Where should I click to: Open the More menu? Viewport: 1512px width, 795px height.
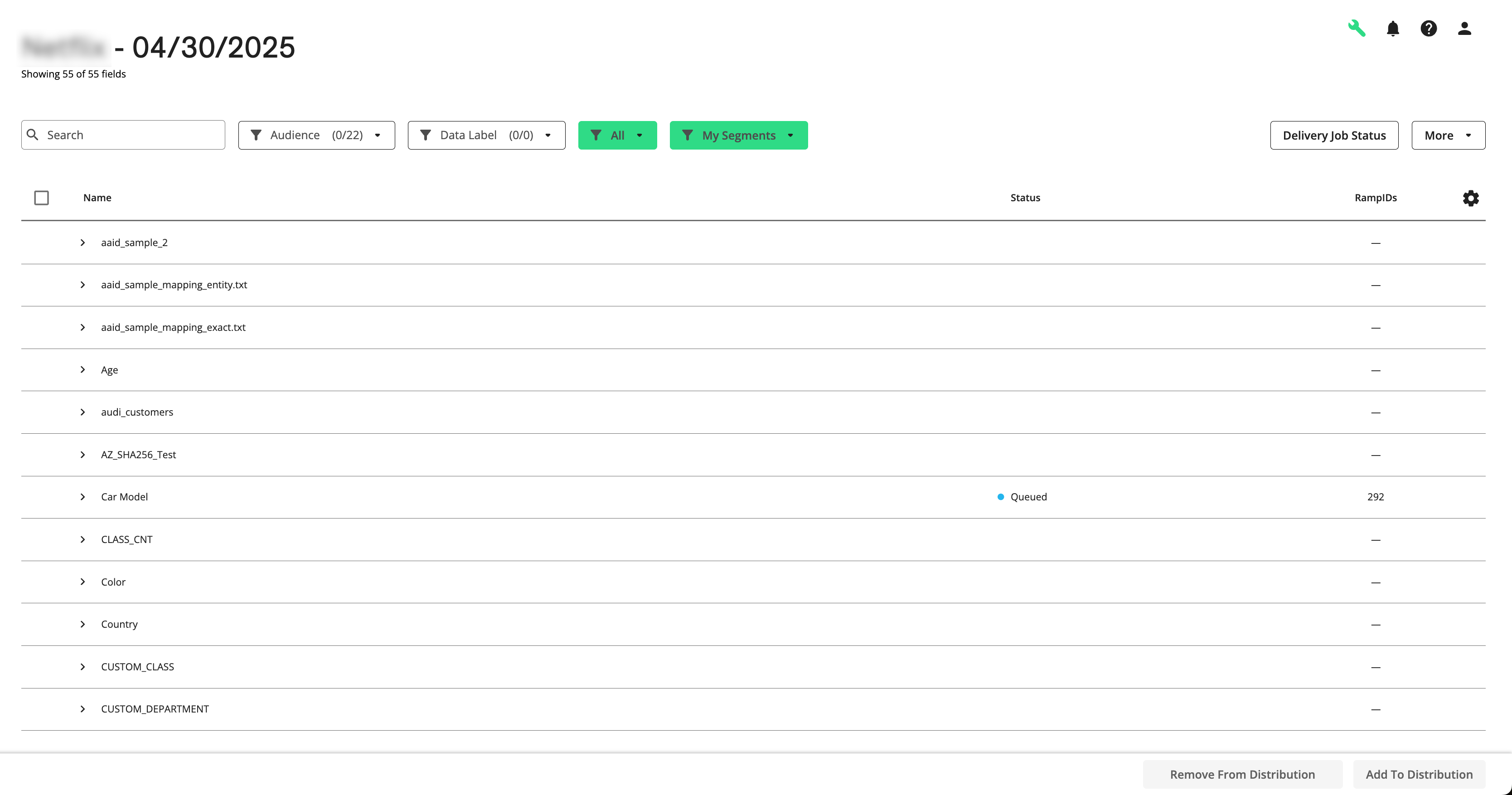pyautogui.click(x=1448, y=135)
